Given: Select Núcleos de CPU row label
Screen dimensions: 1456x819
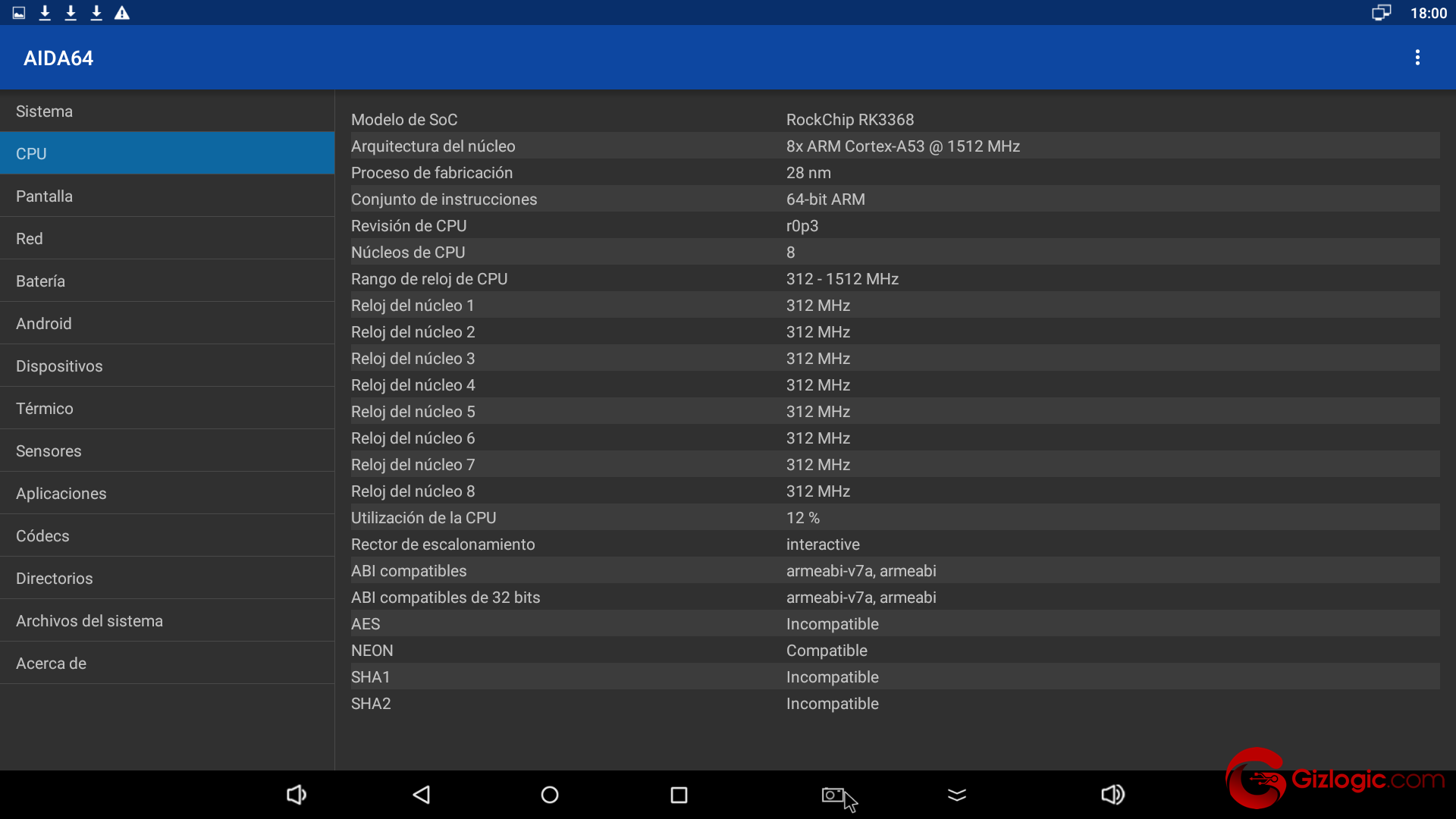Looking at the screenshot, I should coord(408,252).
